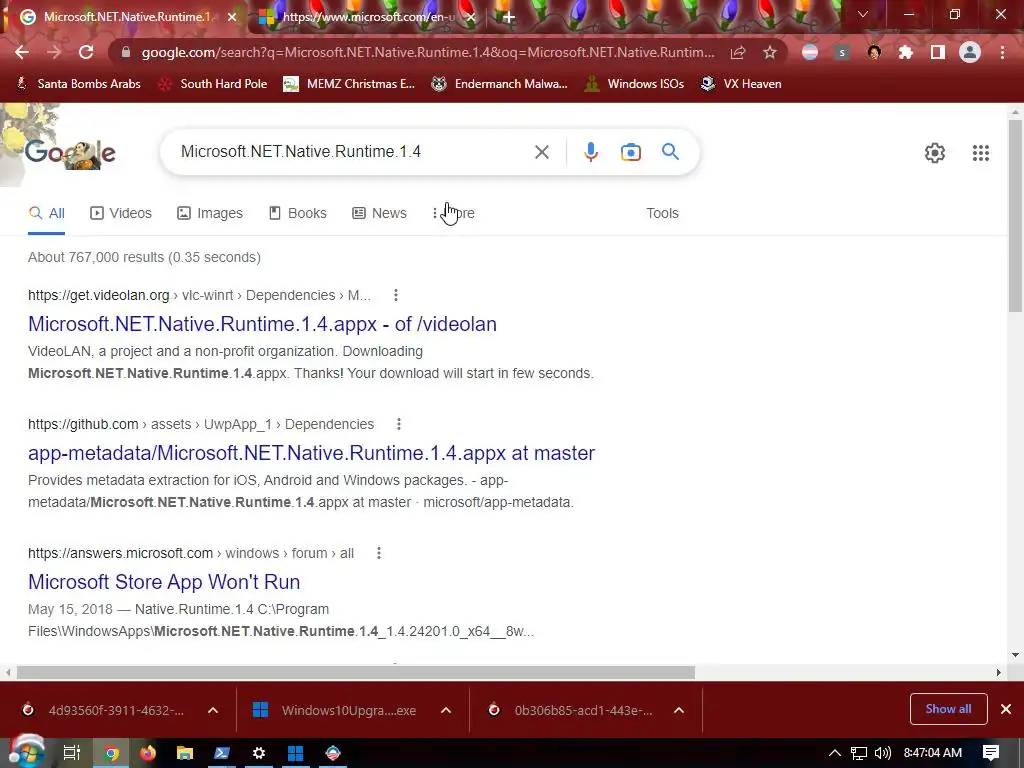
Task: Share this page using the share icon
Action: coord(738,52)
